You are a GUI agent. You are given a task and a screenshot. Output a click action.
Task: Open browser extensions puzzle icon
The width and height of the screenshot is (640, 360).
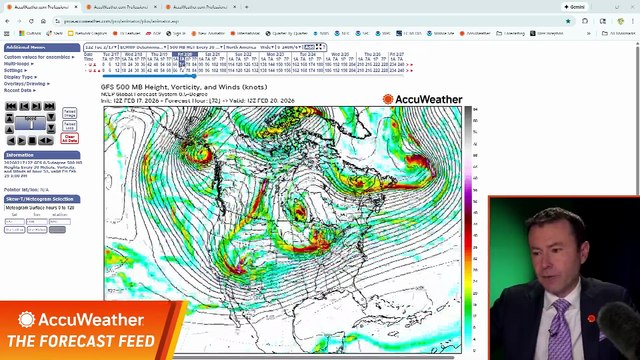(585, 21)
